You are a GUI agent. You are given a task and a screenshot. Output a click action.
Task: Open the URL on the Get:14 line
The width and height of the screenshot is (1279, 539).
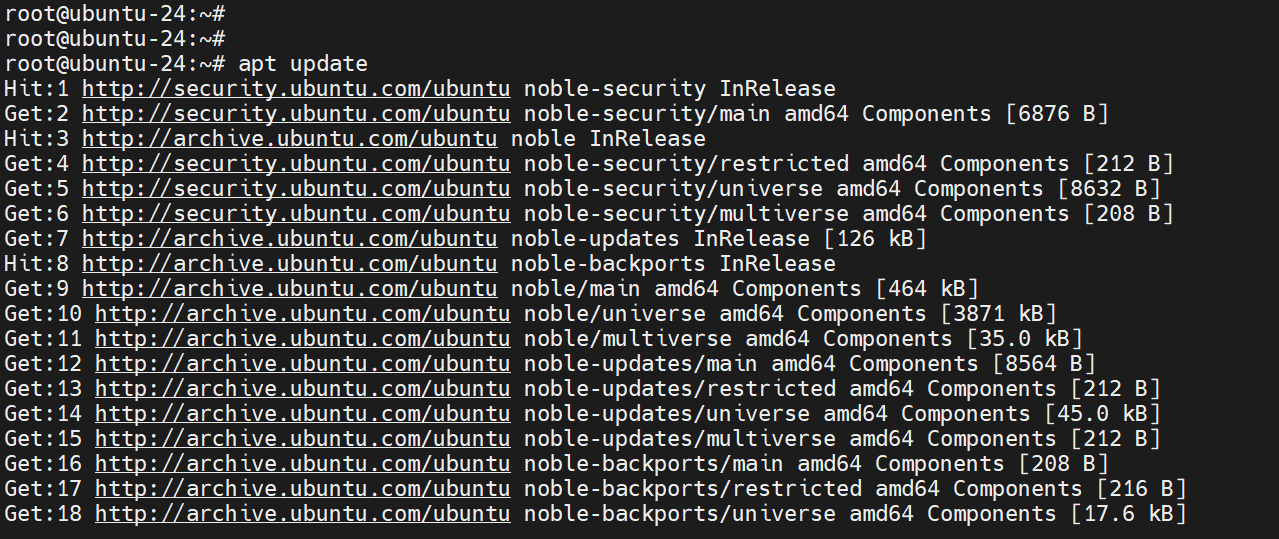click(302, 413)
